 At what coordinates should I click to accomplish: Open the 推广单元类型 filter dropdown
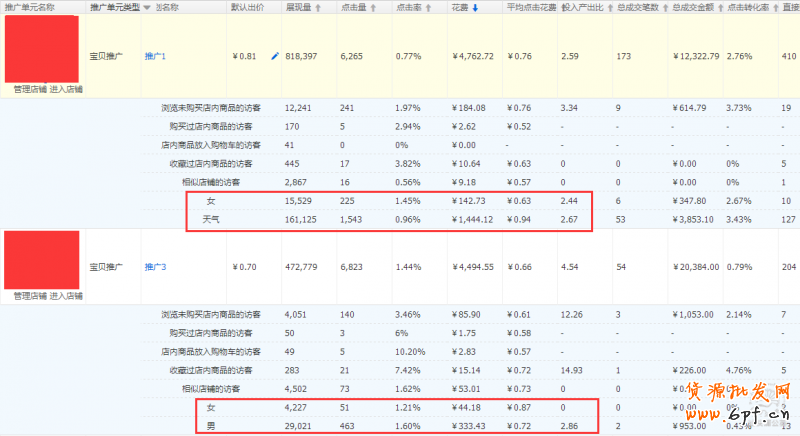147,8
